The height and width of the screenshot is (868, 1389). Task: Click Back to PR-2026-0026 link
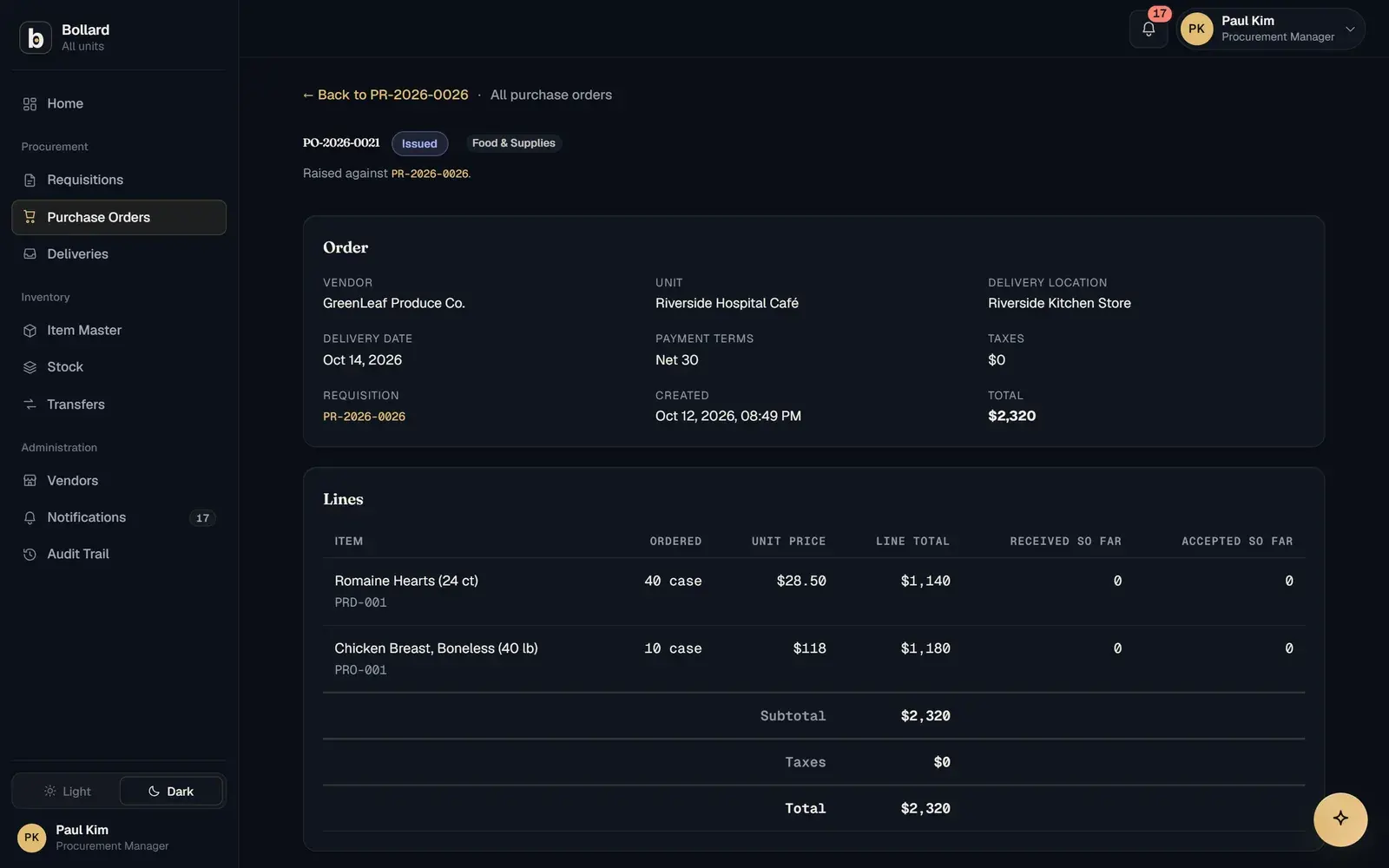[x=385, y=95]
